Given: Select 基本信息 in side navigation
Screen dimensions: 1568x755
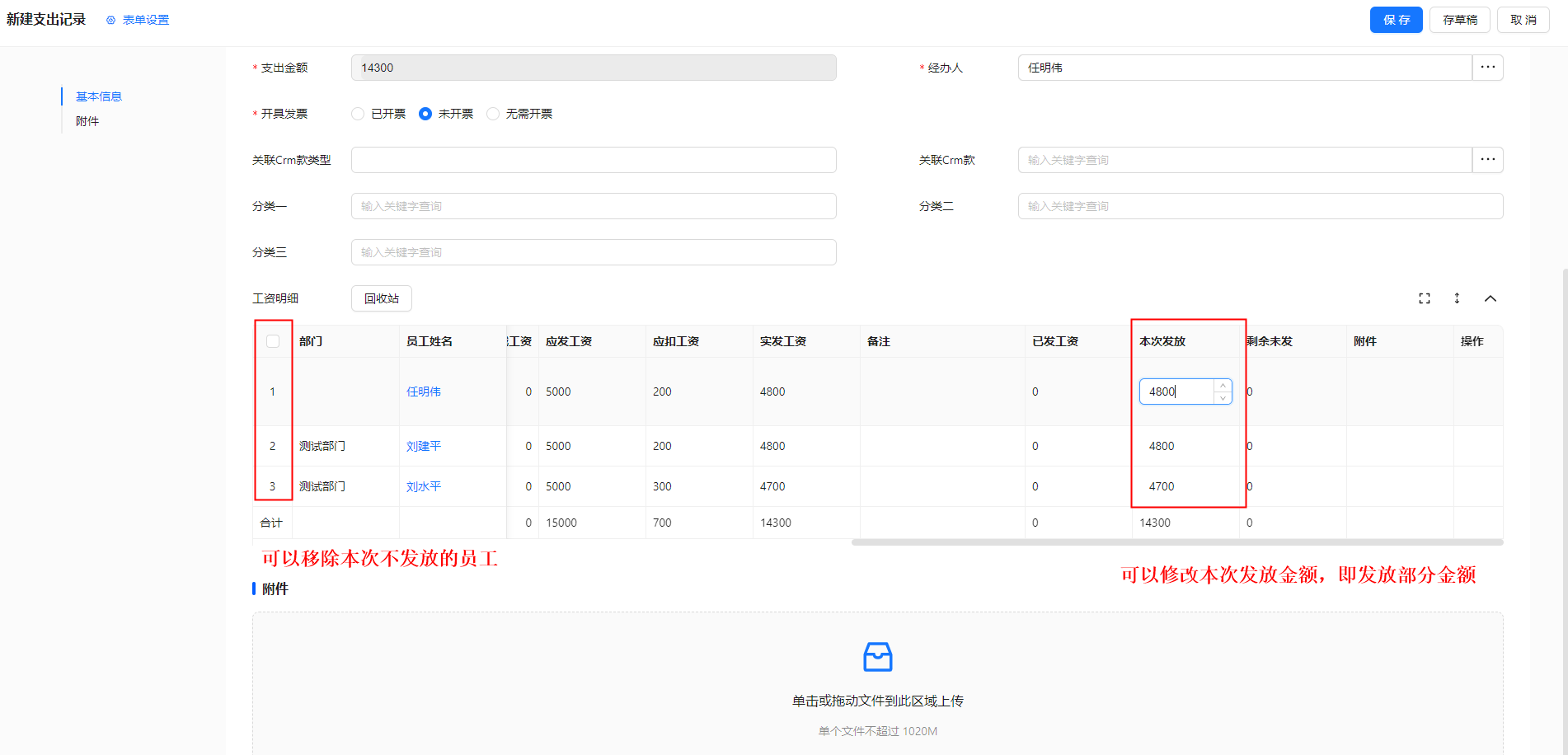Looking at the screenshot, I should pyautogui.click(x=99, y=96).
